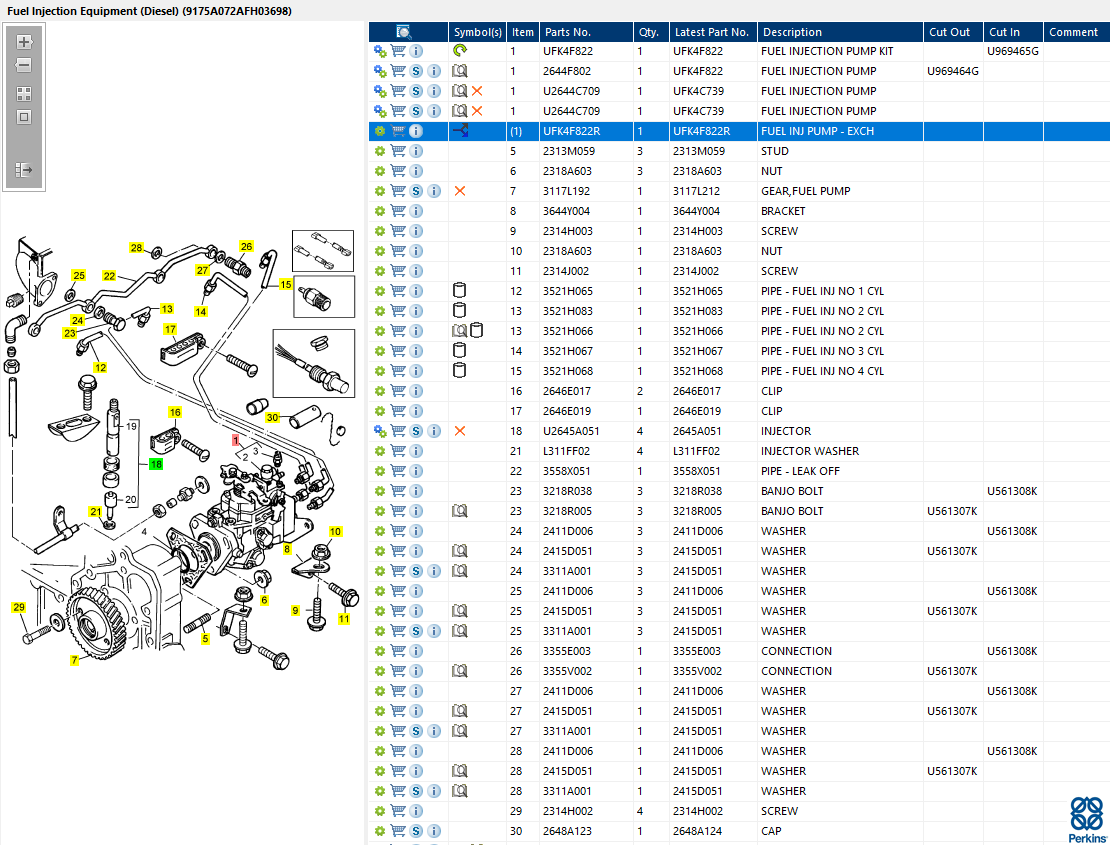The width and height of the screenshot is (1110, 845).
Task: Click the Cut In column header
Action: [1012, 32]
